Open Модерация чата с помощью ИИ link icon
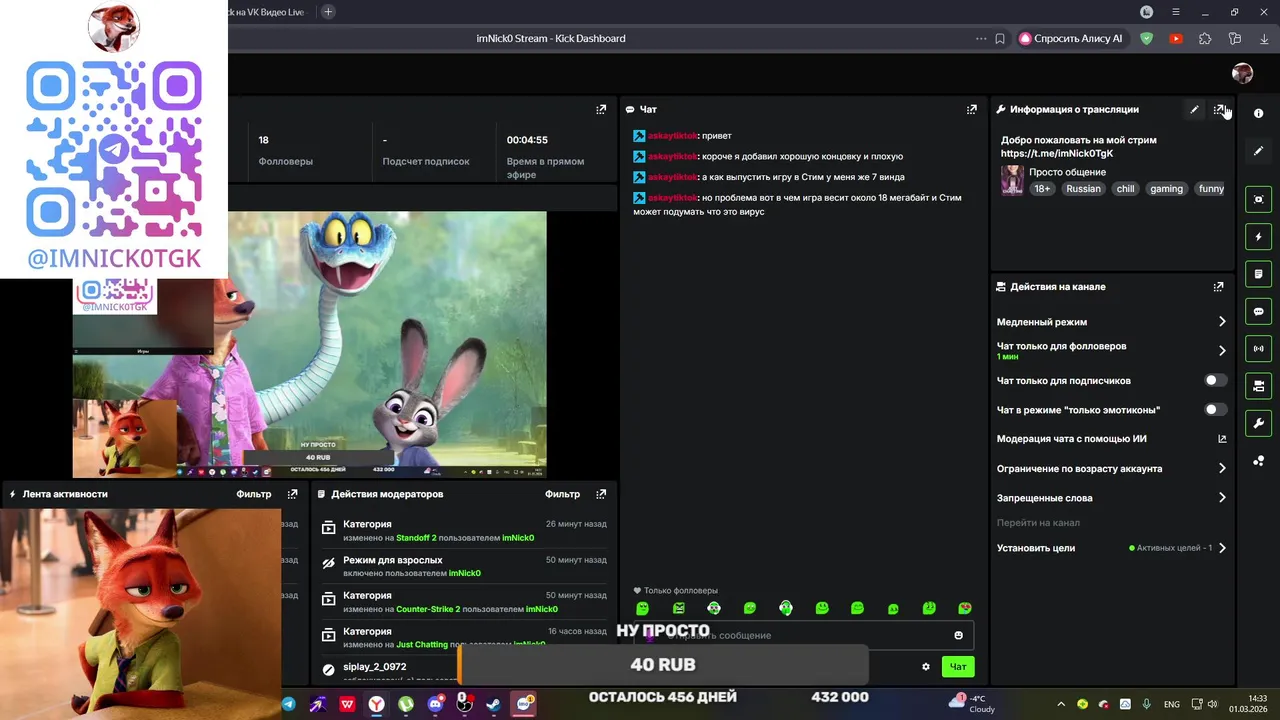Viewport: 1280px width, 720px height. click(x=1221, y=439)
